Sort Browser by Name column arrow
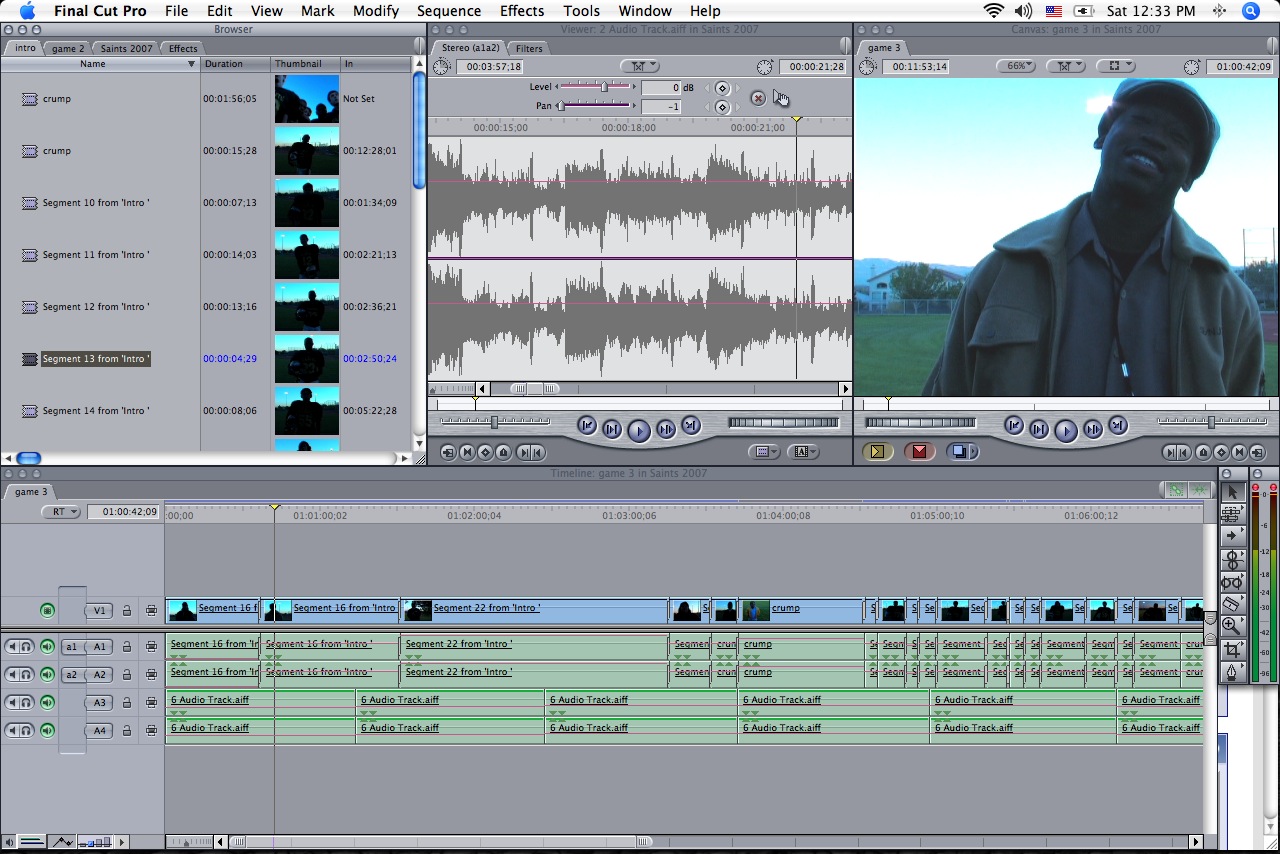 coord(191,64)
